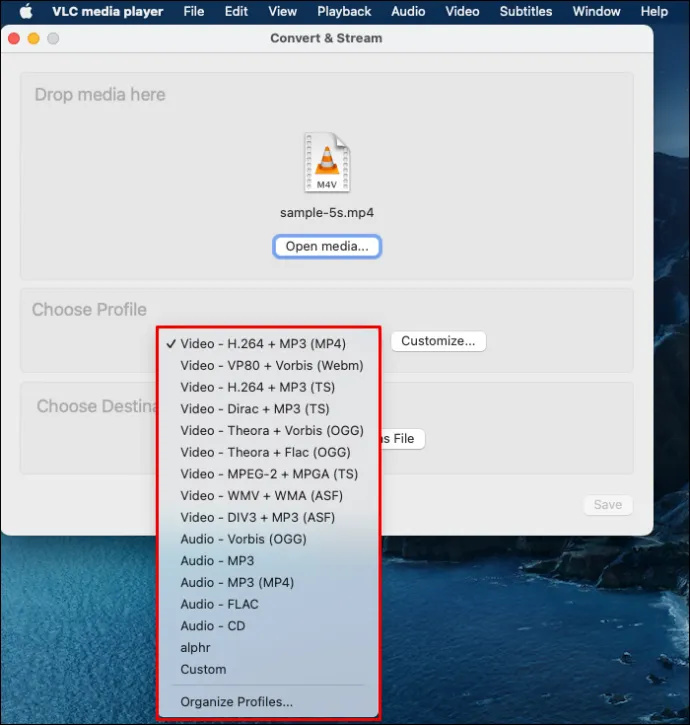Select the alphr profile

click(x=268, y=648)
